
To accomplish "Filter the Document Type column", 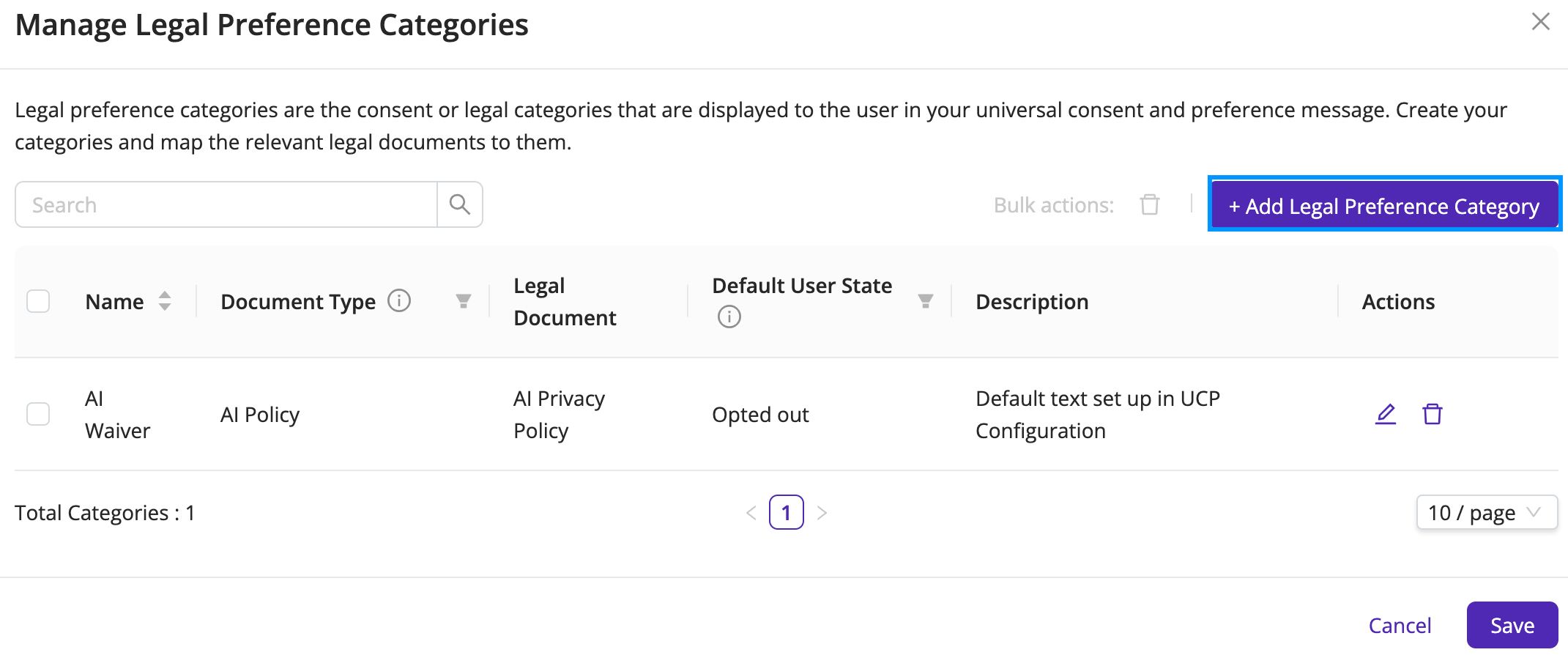I will [464, 301].
